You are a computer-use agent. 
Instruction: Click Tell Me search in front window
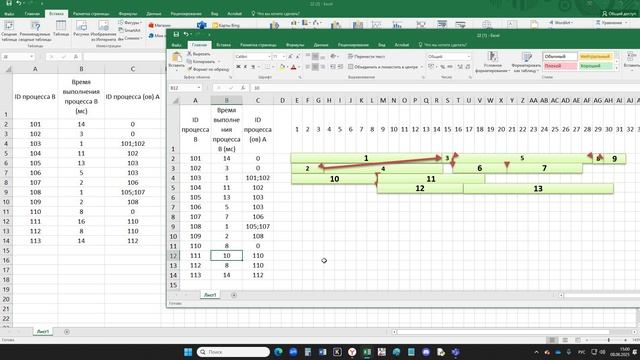[x=442, y=45]
